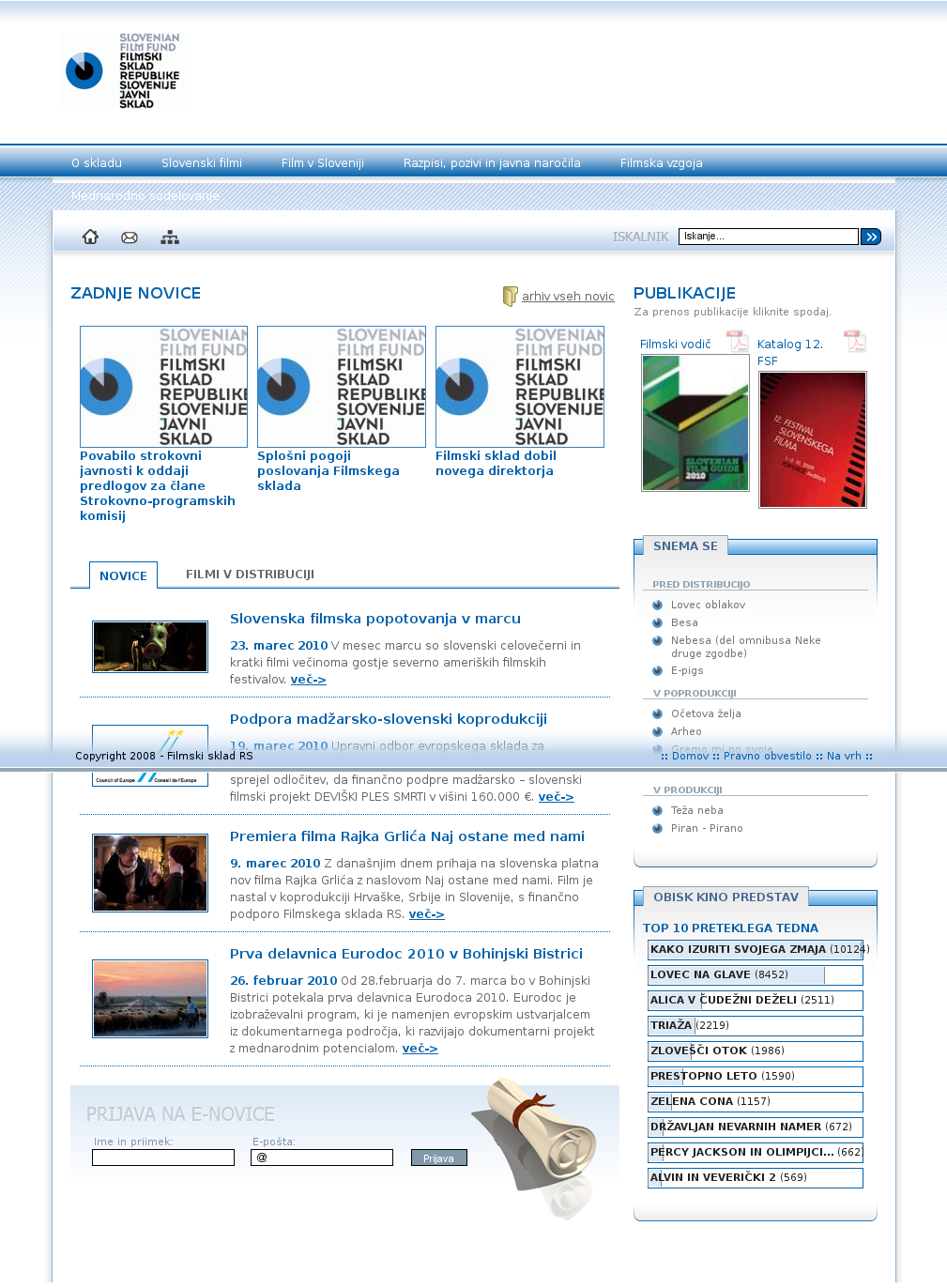Open the Slovenski filmi menu
This screenshot has height=1288, width=947.
[202, 163]
